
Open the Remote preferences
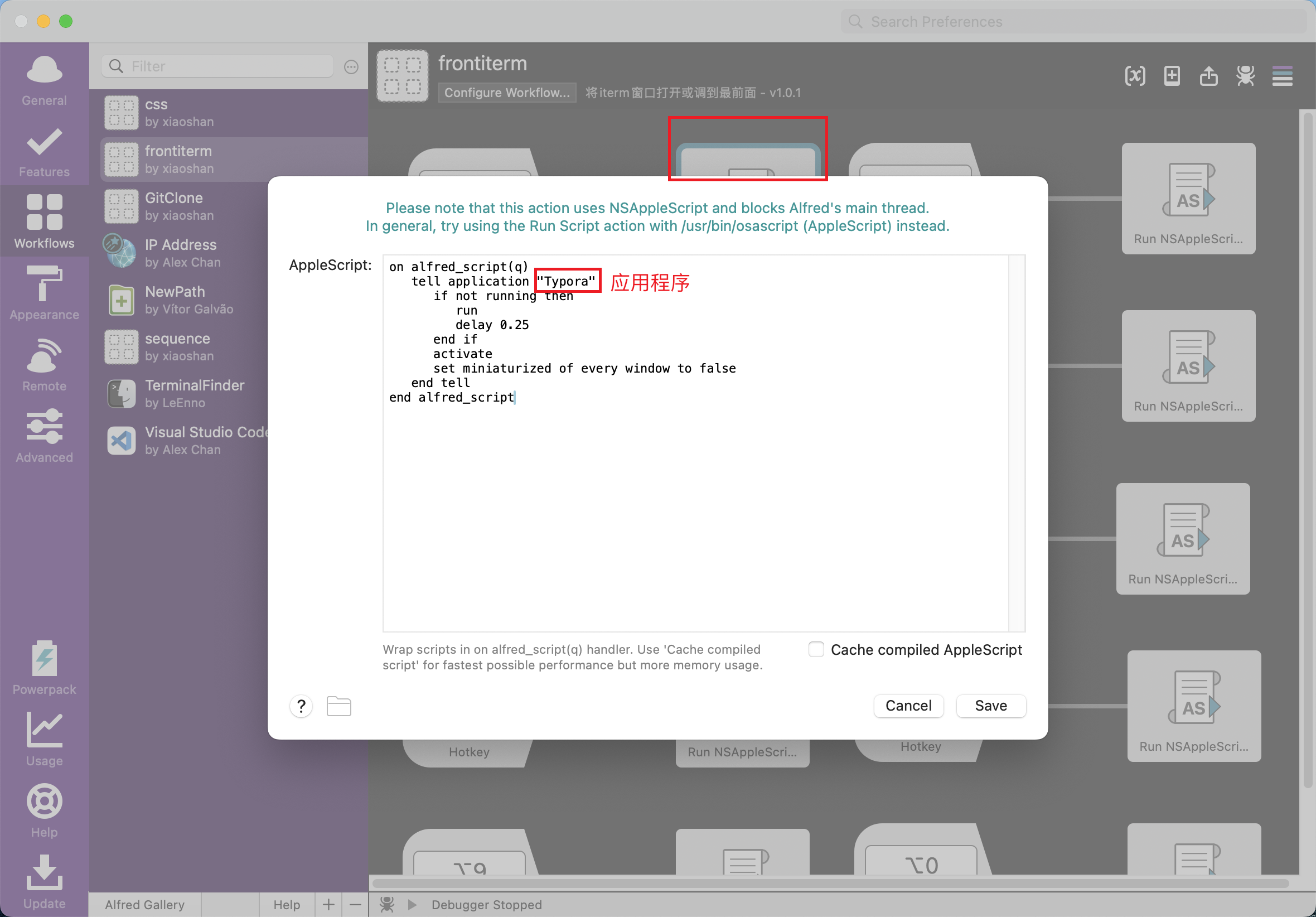pyautogui.click(x=44, y=365)
